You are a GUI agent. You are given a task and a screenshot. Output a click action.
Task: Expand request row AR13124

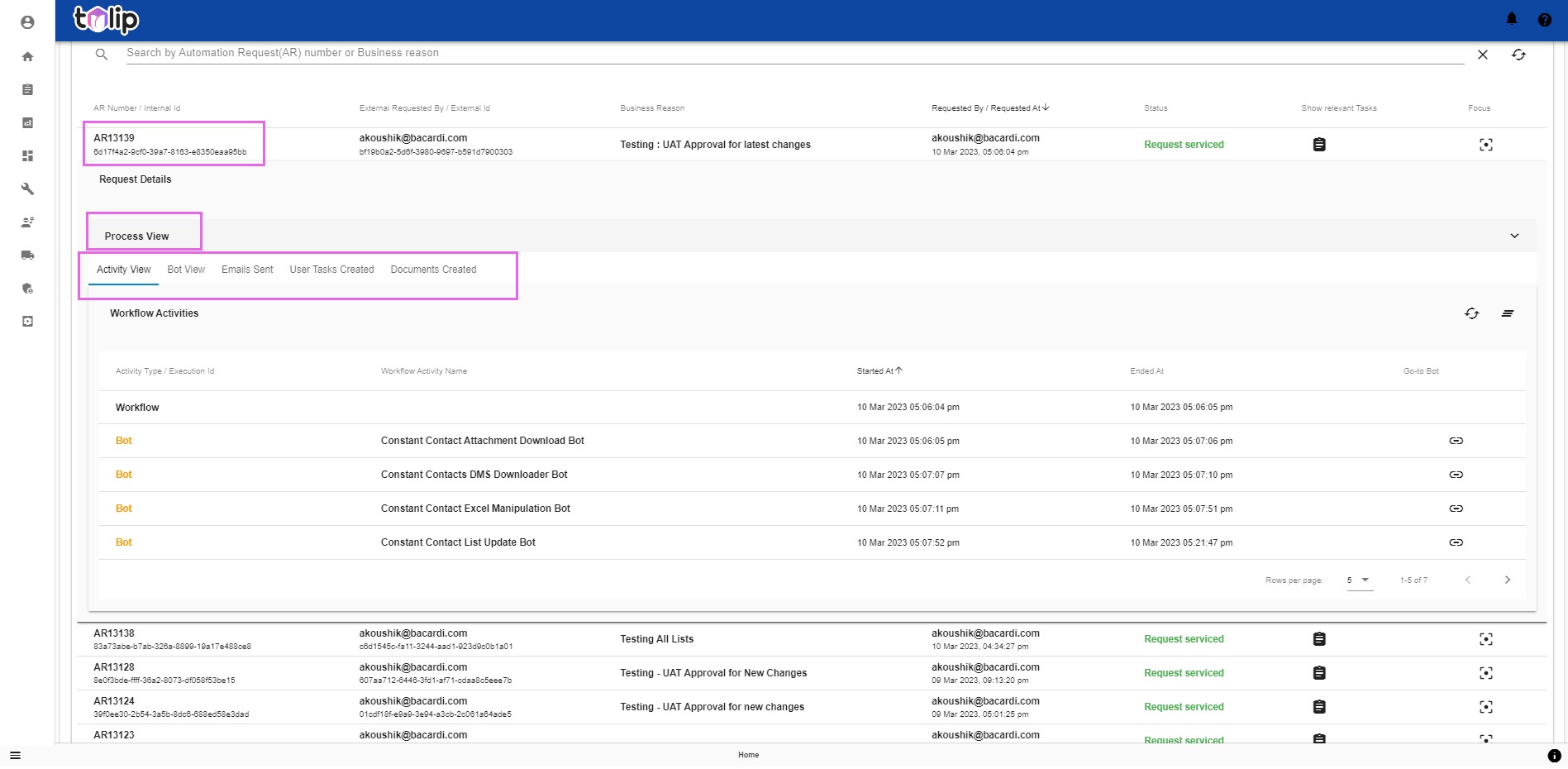pyautogui.click(x=812, y=707)
